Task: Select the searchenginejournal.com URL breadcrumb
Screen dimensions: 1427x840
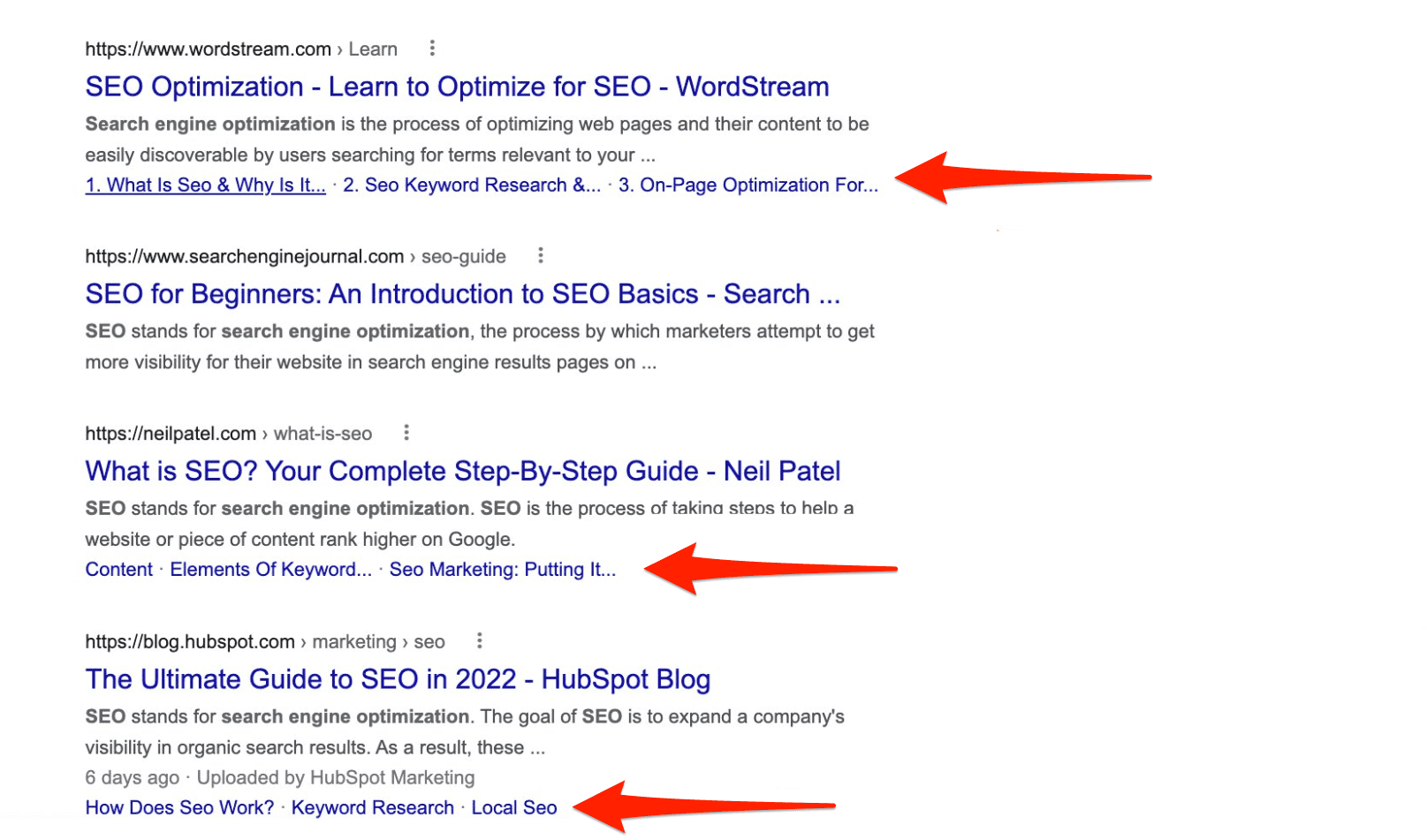Action: [295, 257]
